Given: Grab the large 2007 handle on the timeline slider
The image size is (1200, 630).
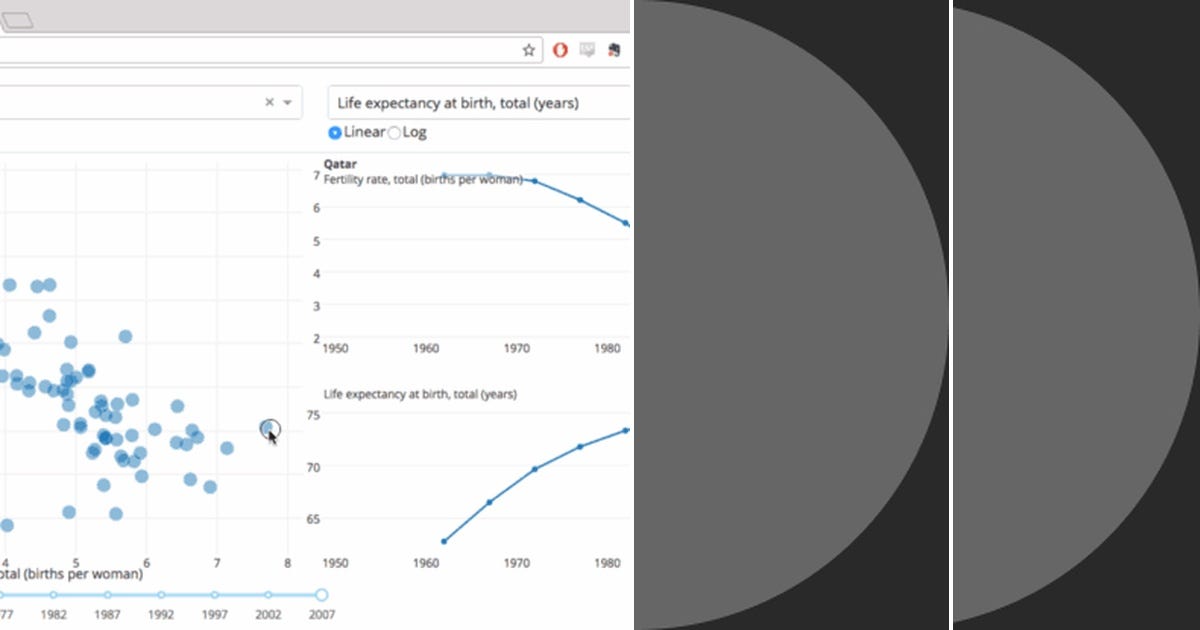Looking at the screenshot, I should (x=321, y=594).
